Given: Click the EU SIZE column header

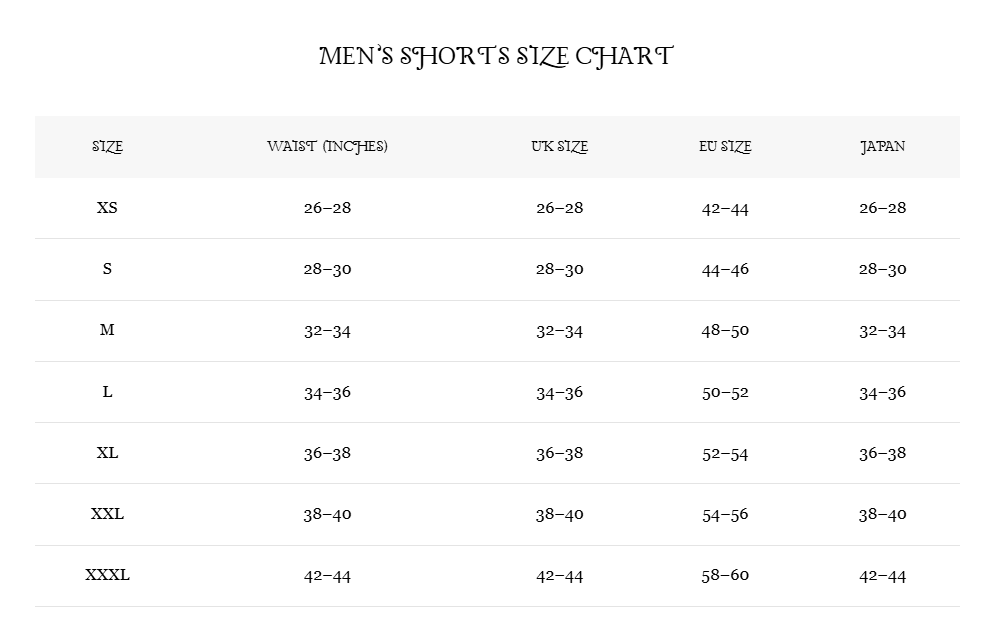Looking at the screenshot, I should (725, 147).
